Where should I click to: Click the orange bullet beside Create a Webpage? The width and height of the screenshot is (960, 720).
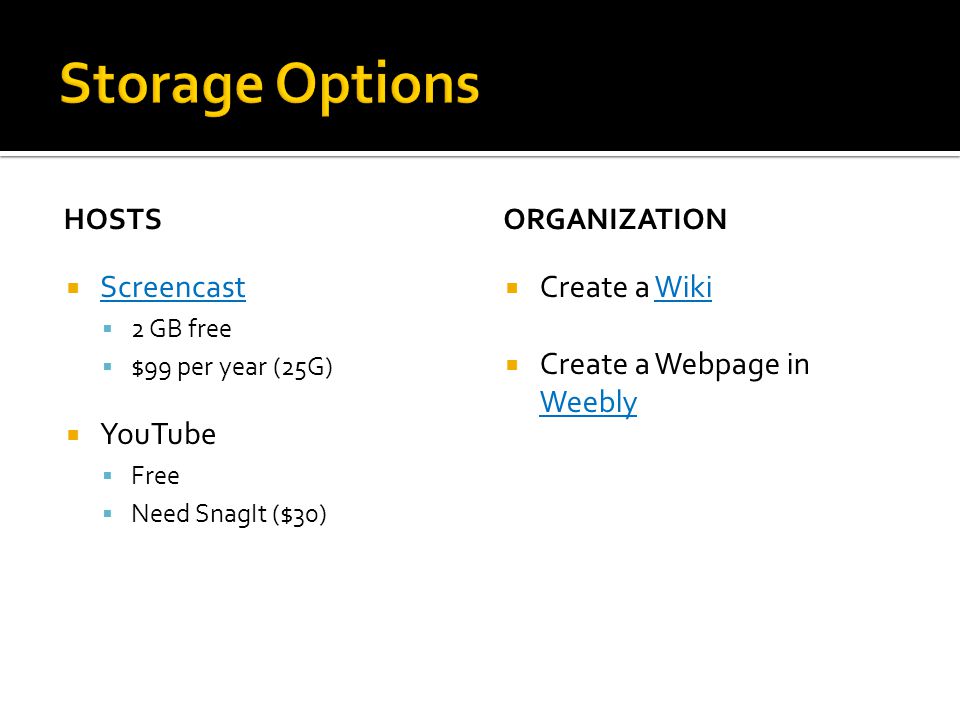[x=512, y=366]
